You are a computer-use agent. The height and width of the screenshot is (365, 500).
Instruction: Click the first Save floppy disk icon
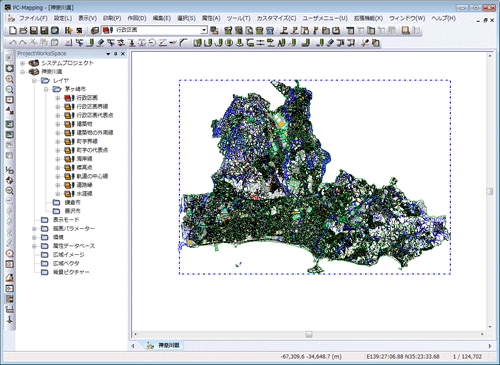[34, 31]
